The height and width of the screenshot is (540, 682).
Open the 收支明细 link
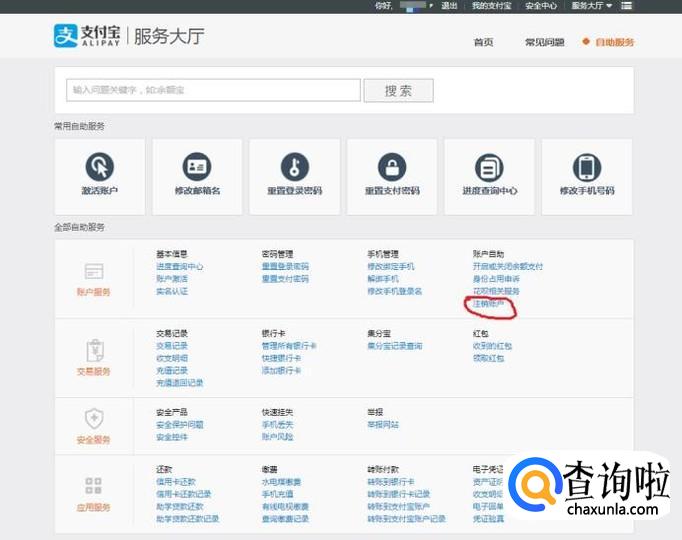(172, 358)
